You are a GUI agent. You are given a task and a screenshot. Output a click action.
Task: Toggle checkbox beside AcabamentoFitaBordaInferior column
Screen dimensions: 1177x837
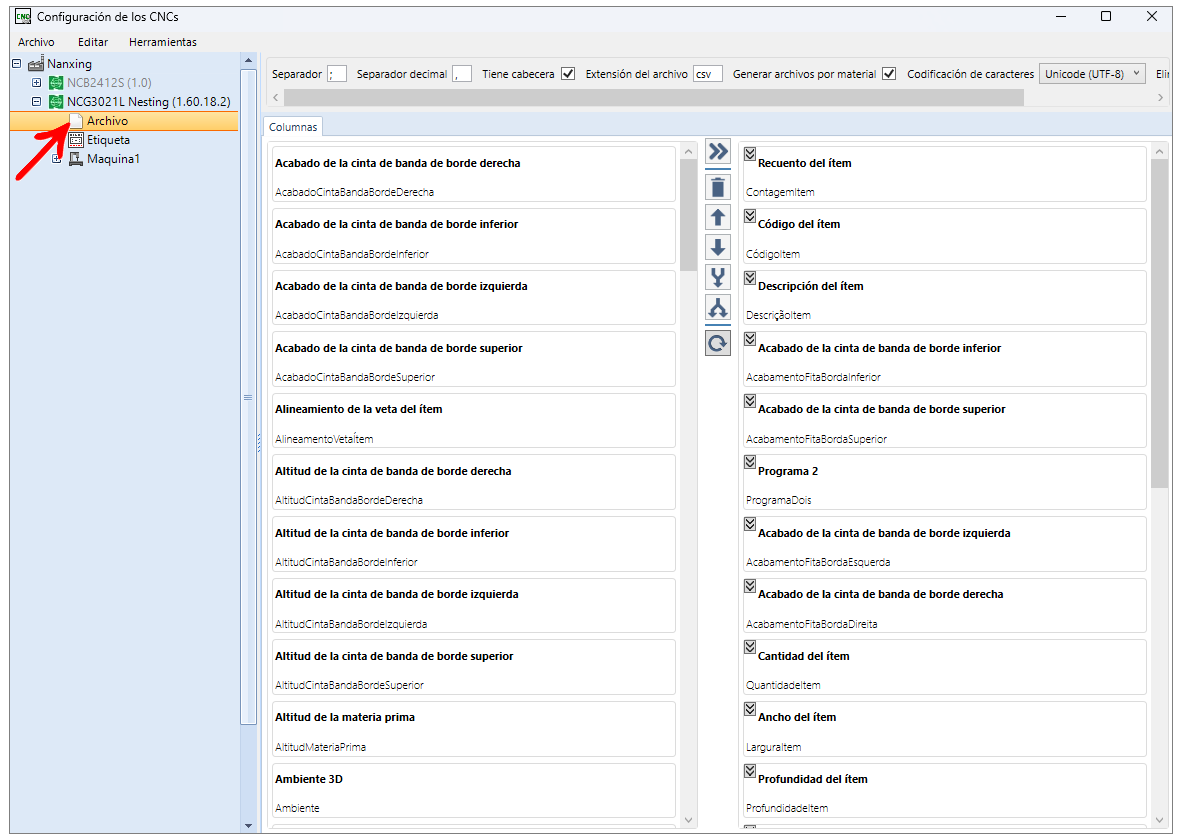tap(750, 339)
